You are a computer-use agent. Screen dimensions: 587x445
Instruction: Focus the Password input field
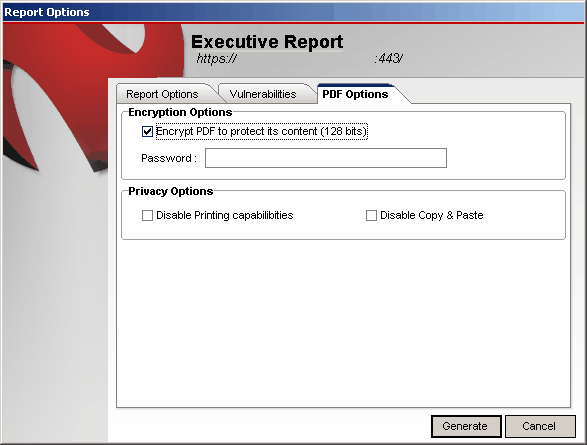[x=326, y=158]
